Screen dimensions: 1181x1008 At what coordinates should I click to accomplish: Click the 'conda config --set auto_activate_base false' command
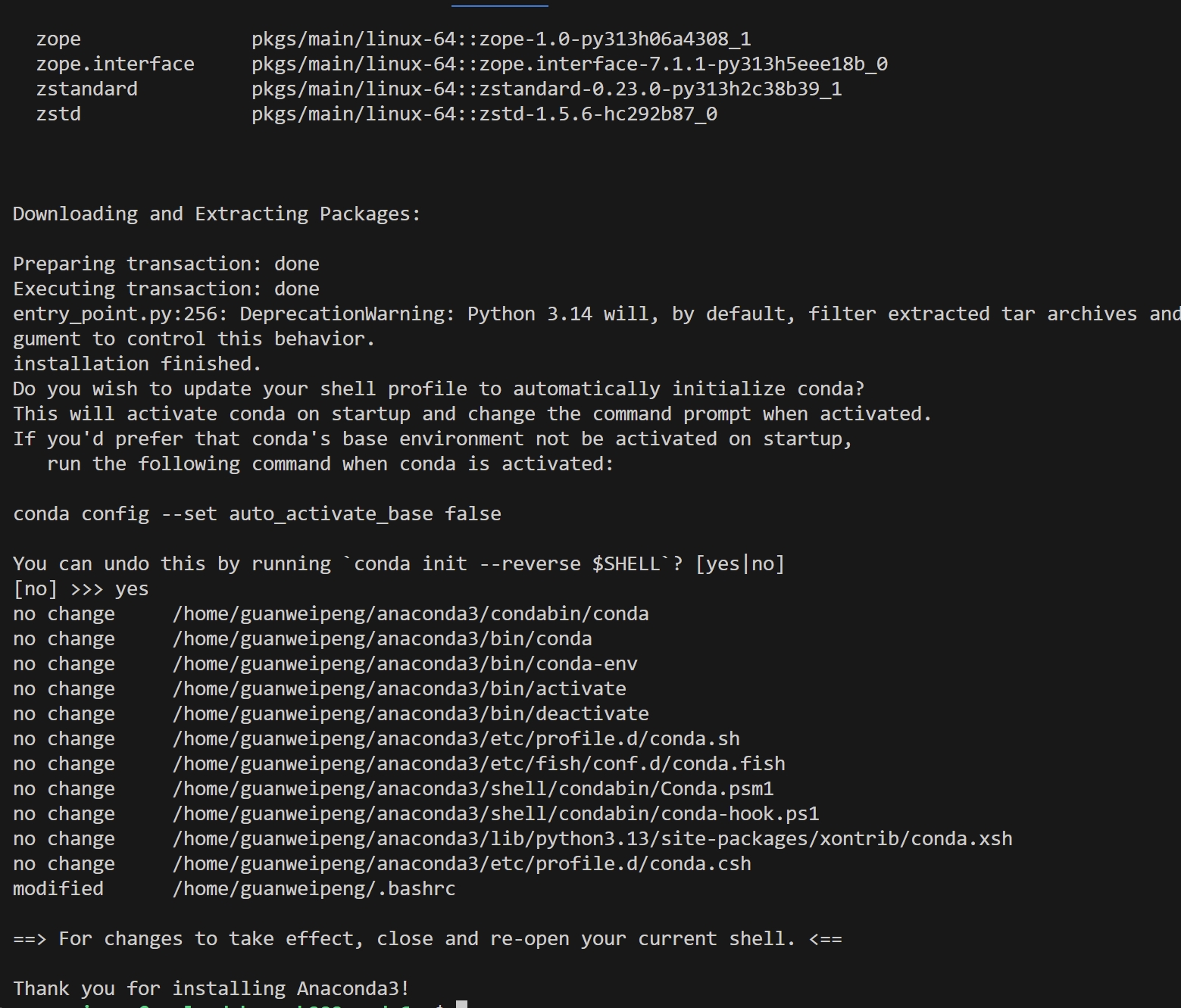(x=257, y=513)
